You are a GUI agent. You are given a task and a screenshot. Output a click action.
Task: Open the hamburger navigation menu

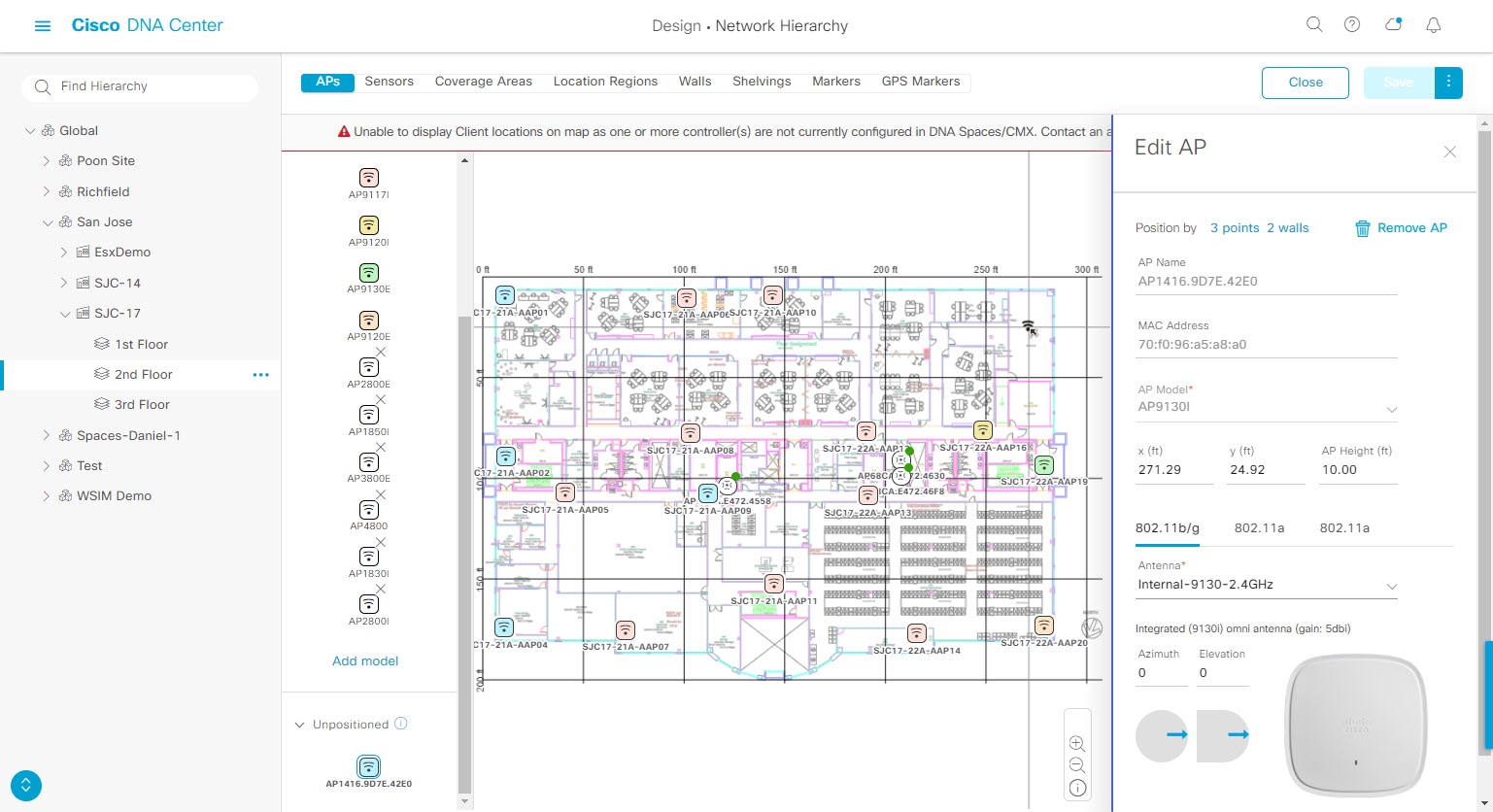coord(42,26)
